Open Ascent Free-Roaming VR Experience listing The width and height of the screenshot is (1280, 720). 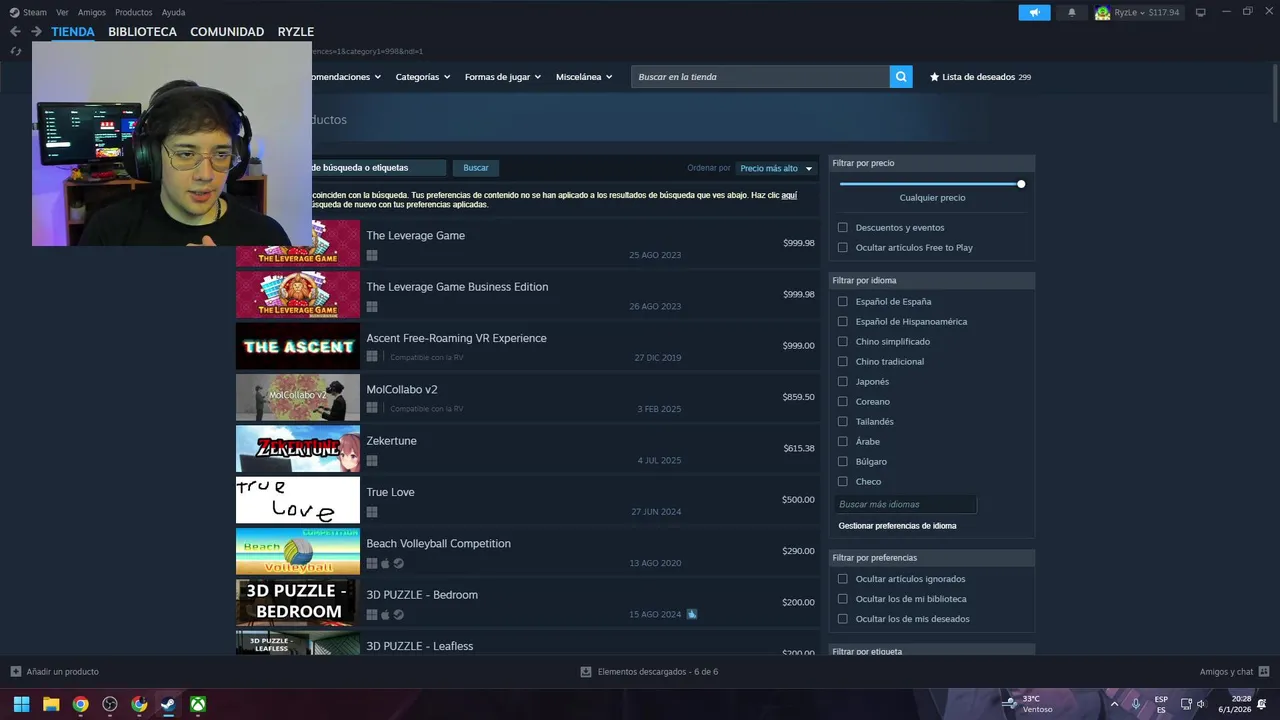coord(527,346)
